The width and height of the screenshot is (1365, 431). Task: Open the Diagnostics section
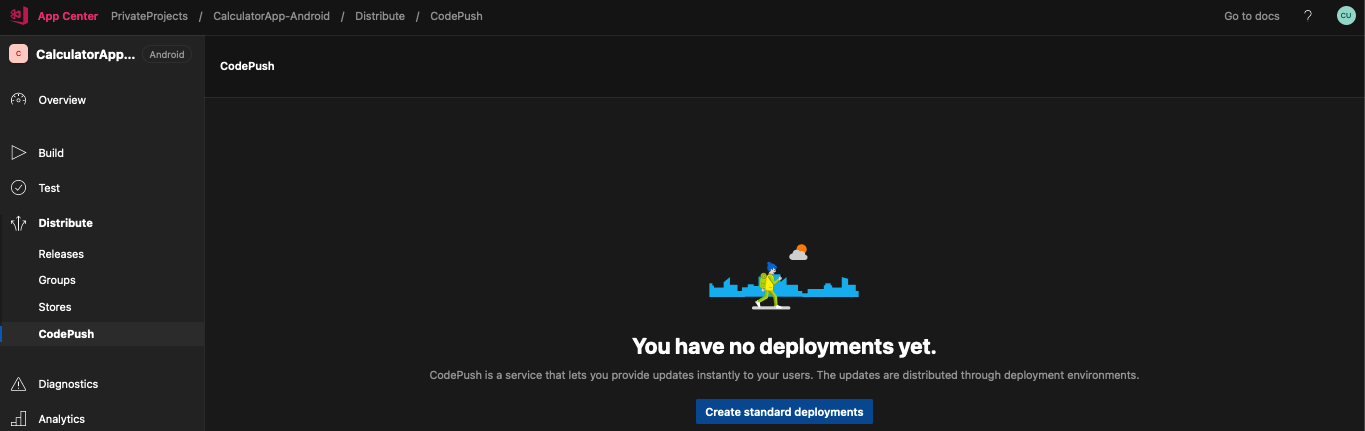point(68,384)
